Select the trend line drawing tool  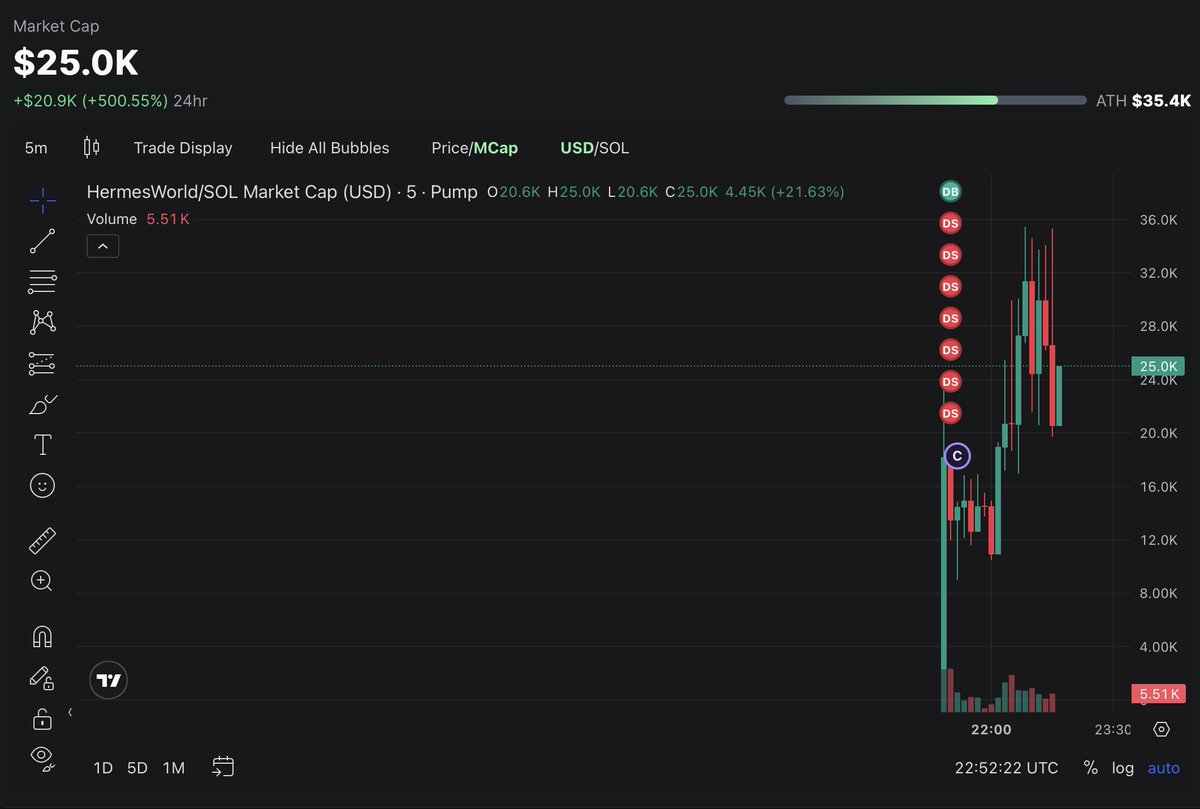pyautogui.click(x=42, y=241)
